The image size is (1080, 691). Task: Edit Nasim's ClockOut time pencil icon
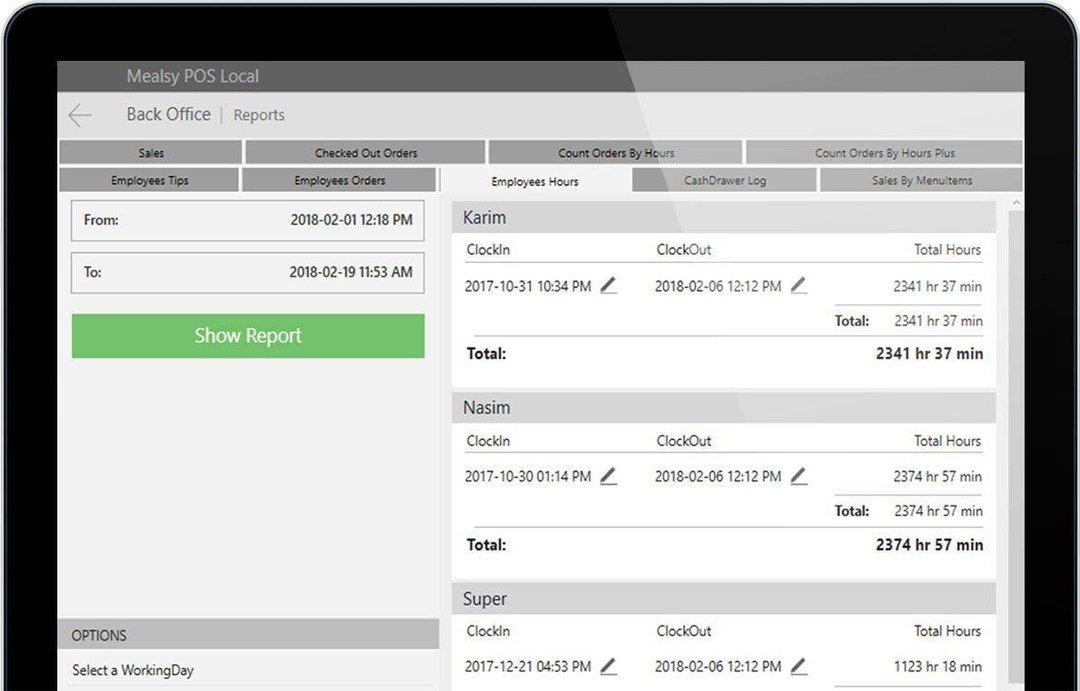click(x=798, y=477)
